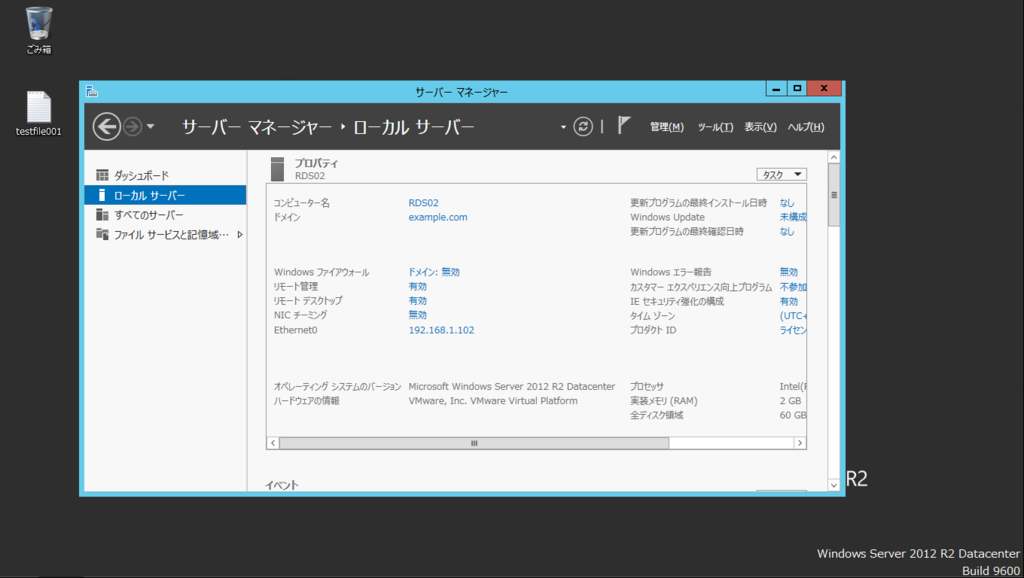Select the testfile001 desktop file icon
Screen dimensions: 1024x578
click(39, 113)
